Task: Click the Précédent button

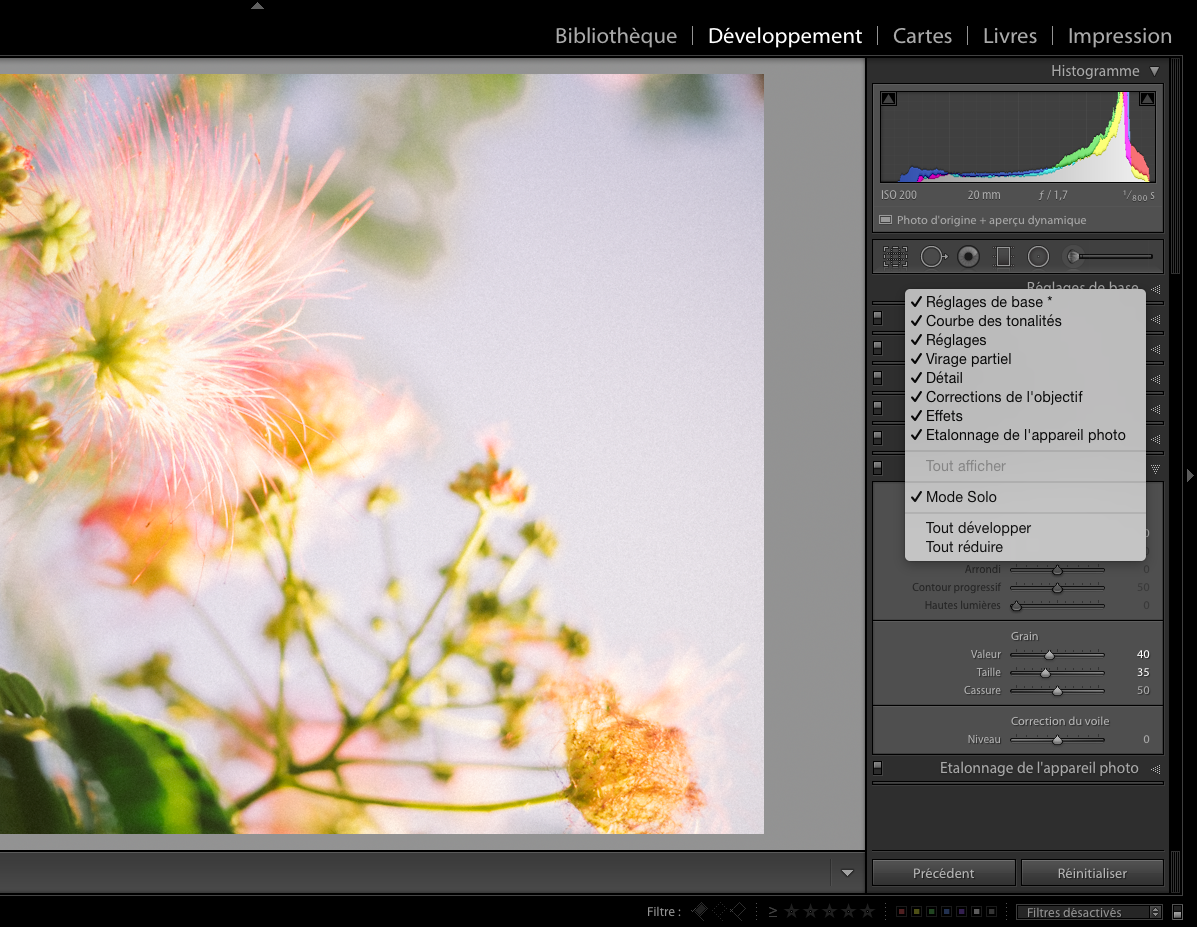Action: tap(943, 872)
